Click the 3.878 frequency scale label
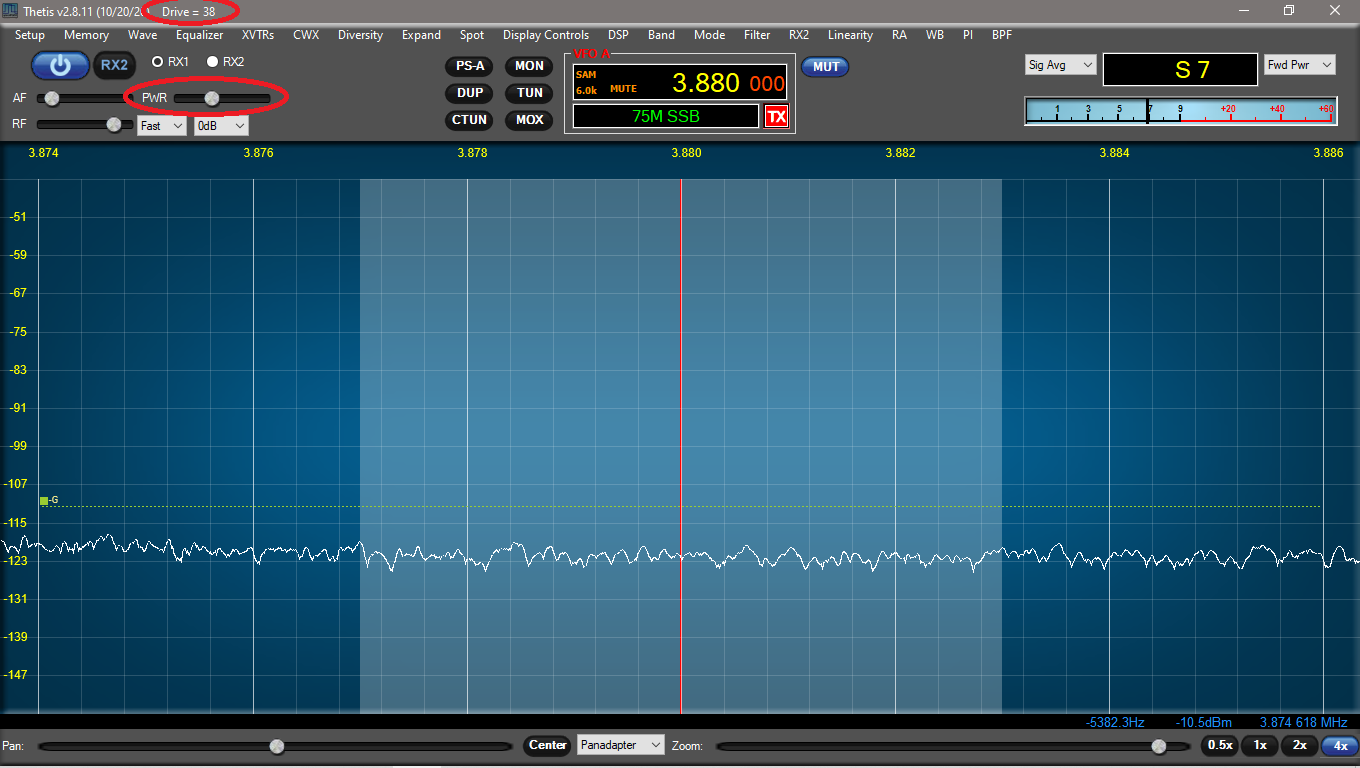The image size is (1360, 768). [x=472, y=153]
